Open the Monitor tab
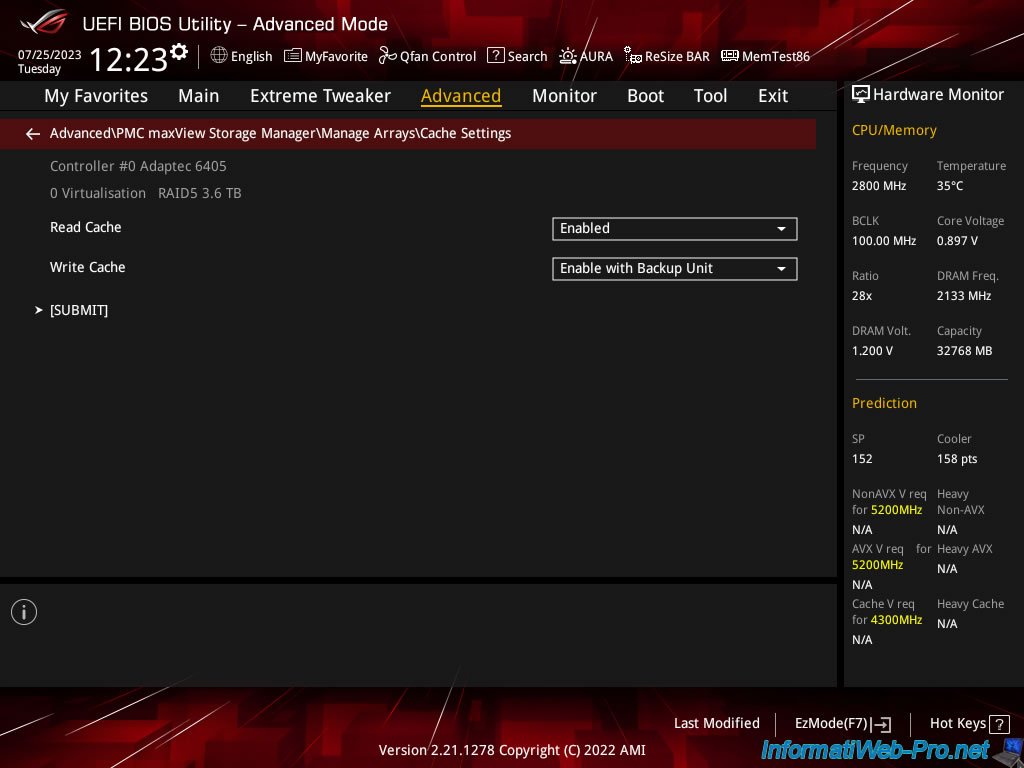This screenshot has width=1024, height=768. 564,96
